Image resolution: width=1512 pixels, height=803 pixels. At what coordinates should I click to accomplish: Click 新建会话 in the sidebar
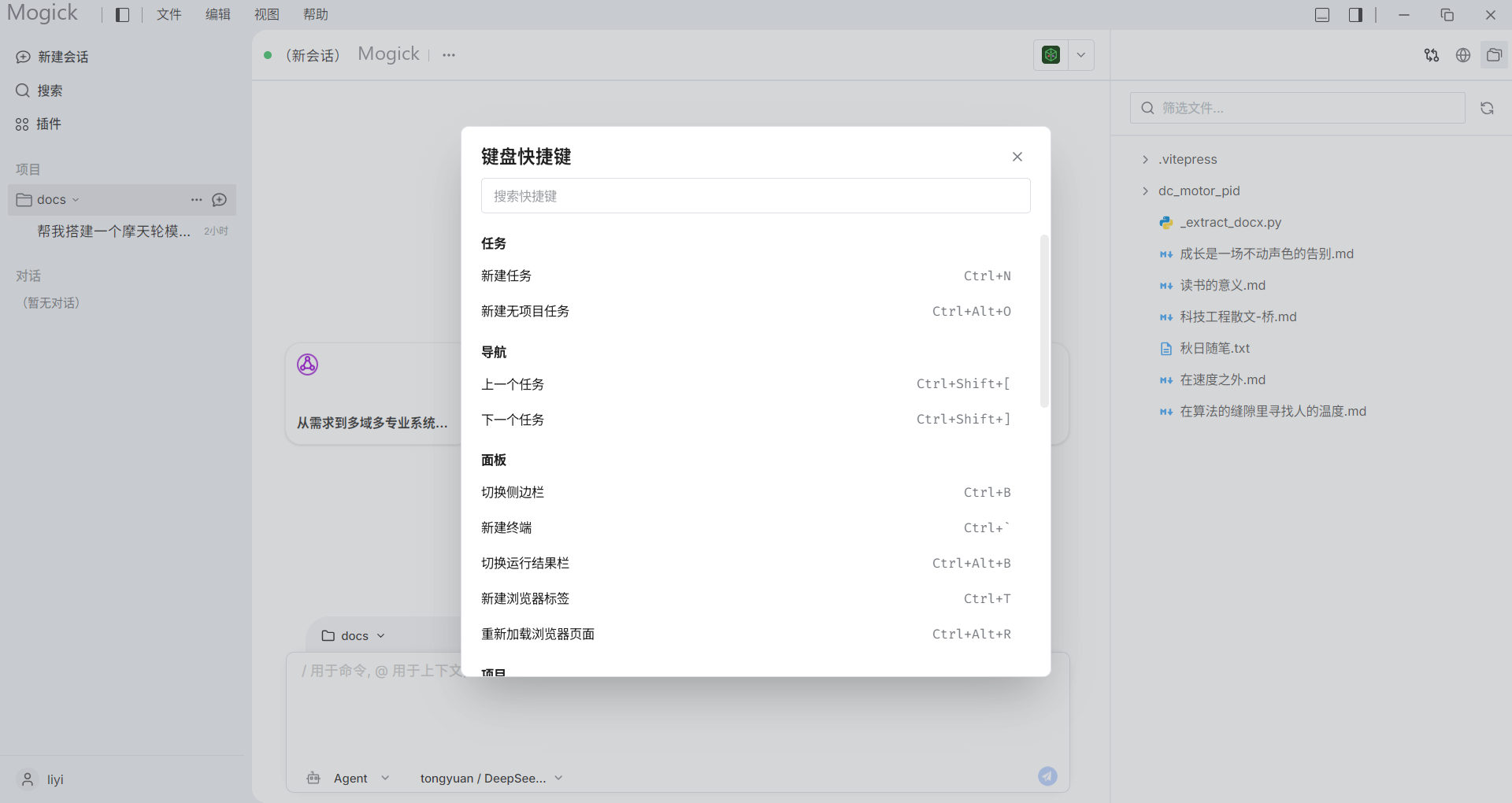coord(52,57)
